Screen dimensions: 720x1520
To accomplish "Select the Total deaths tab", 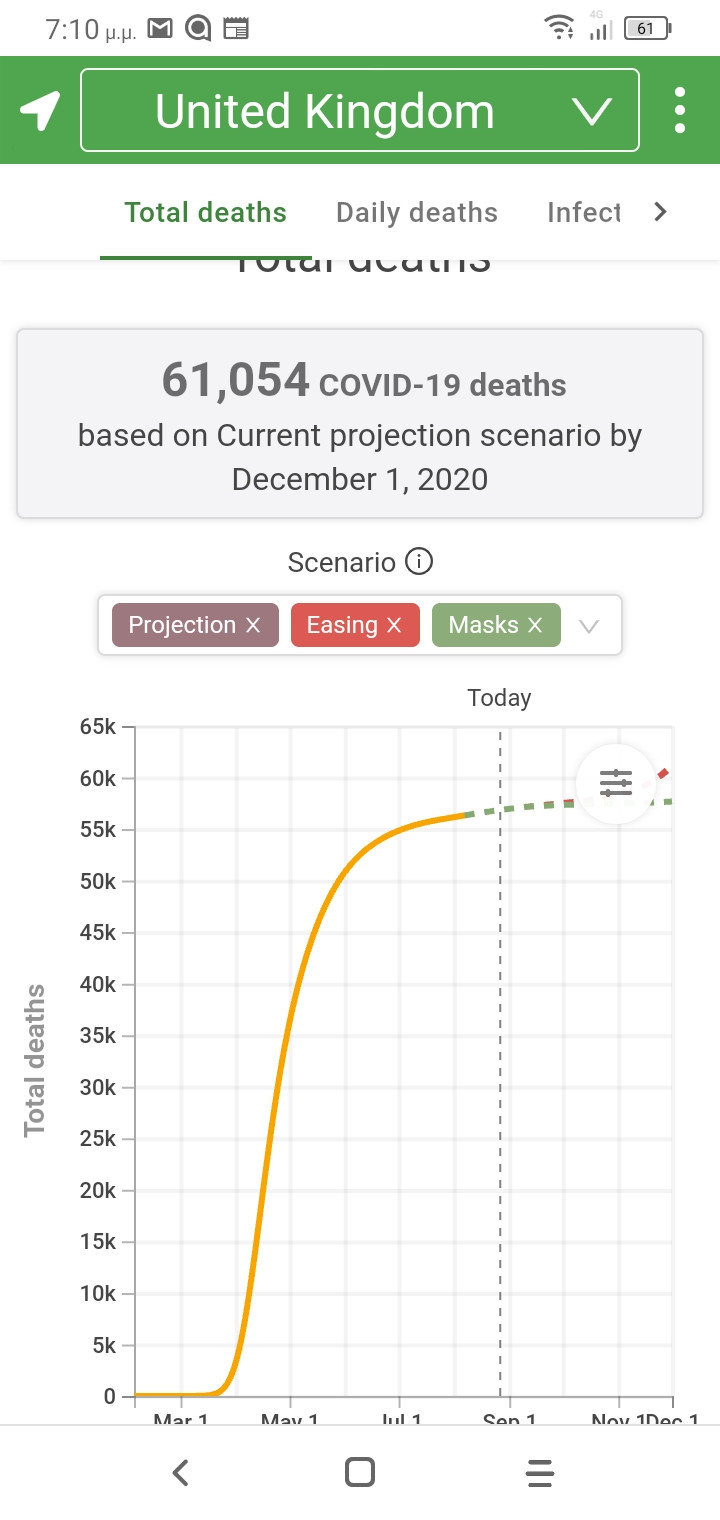I will [205, 212].
